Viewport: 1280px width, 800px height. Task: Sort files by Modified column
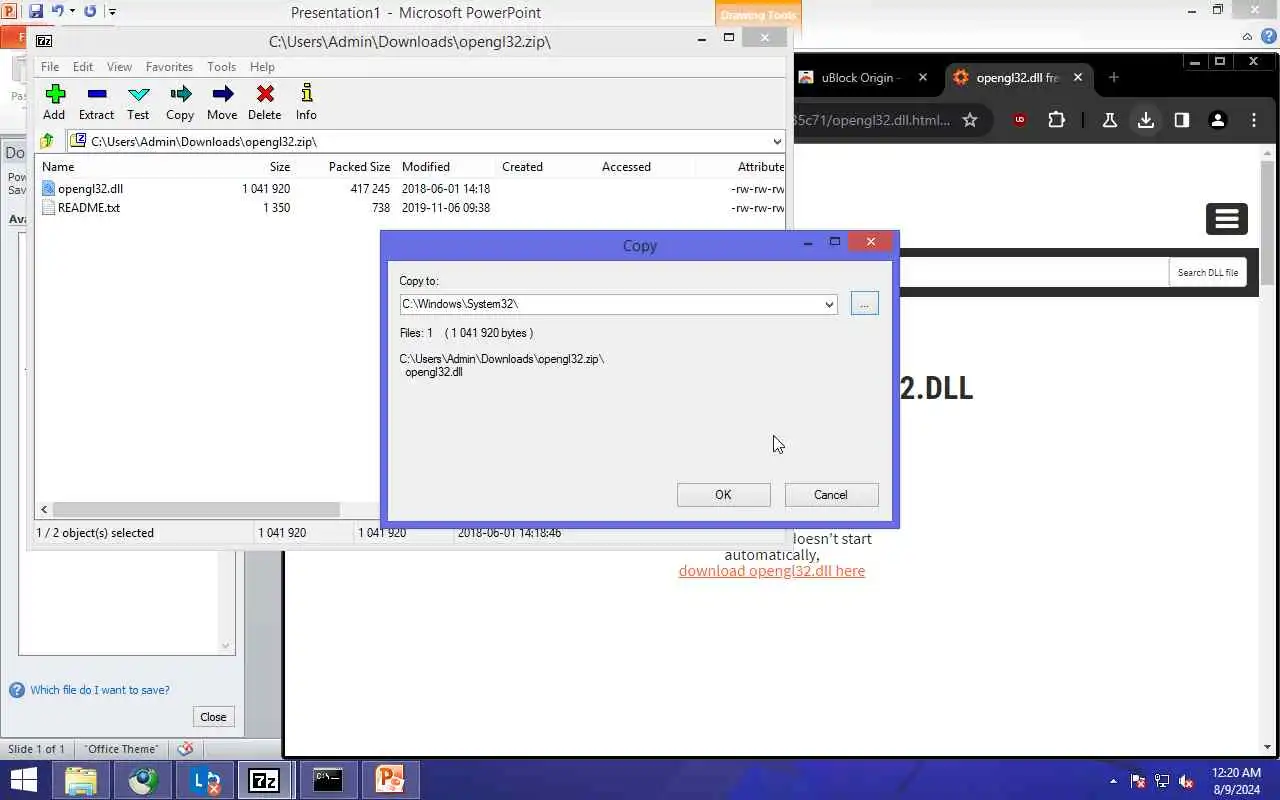click(x=426, y=167)
